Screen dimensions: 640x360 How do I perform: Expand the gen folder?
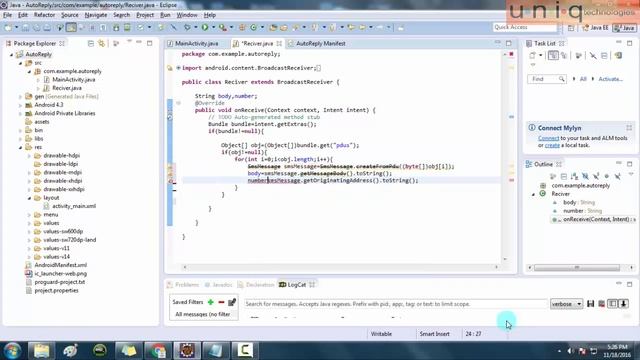point(20,97)
